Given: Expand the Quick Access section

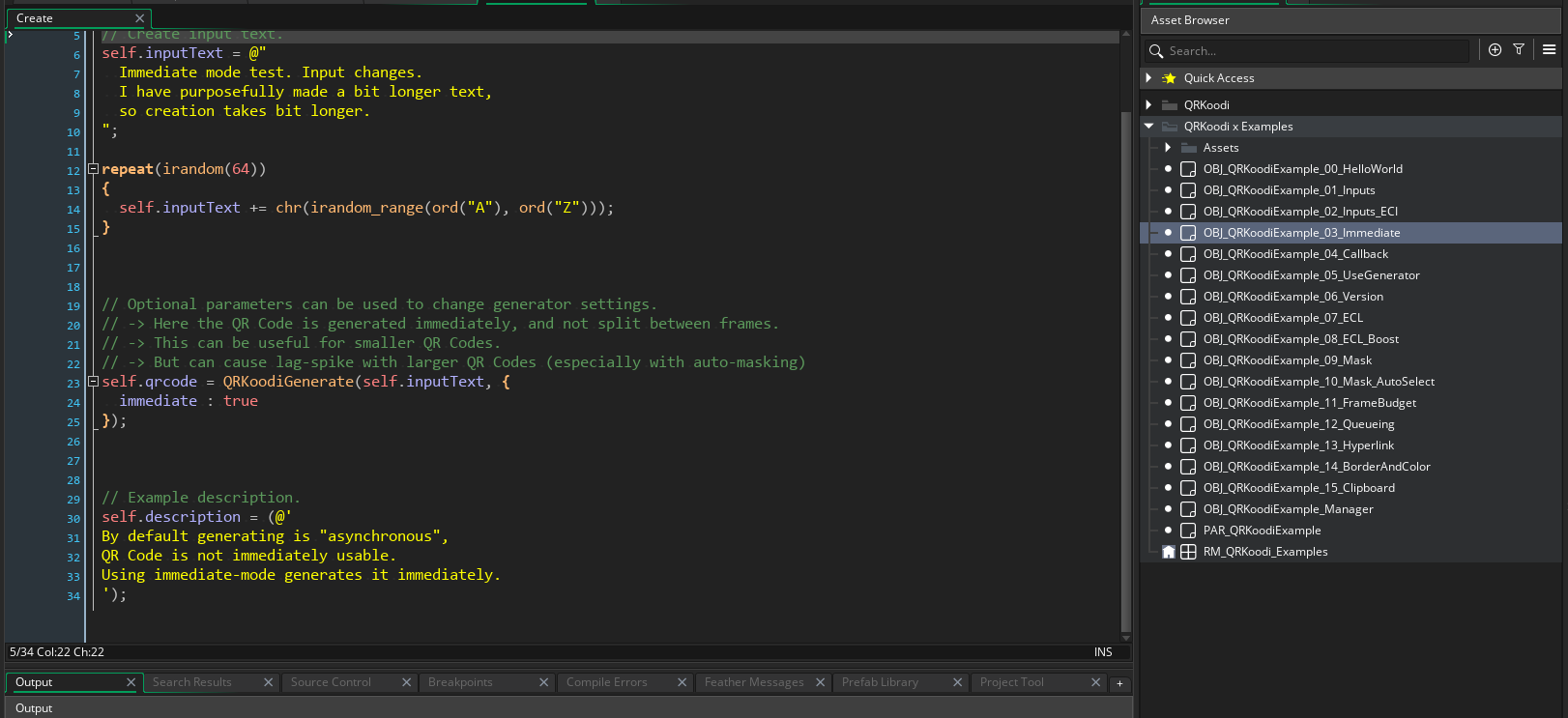Looking at the screenshot, I should click(1148, 77).
